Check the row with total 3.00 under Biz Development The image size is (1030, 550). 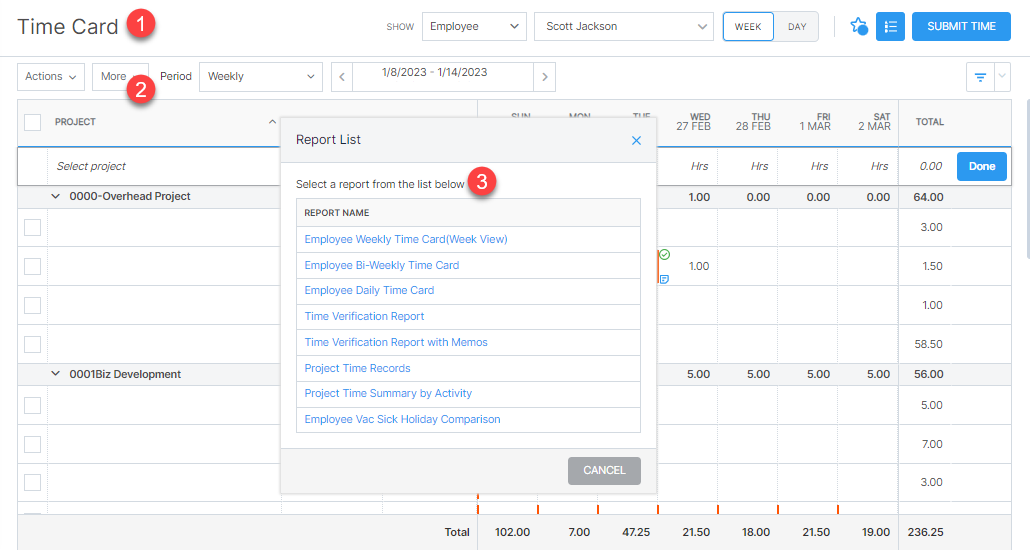[x=32, y=482]
